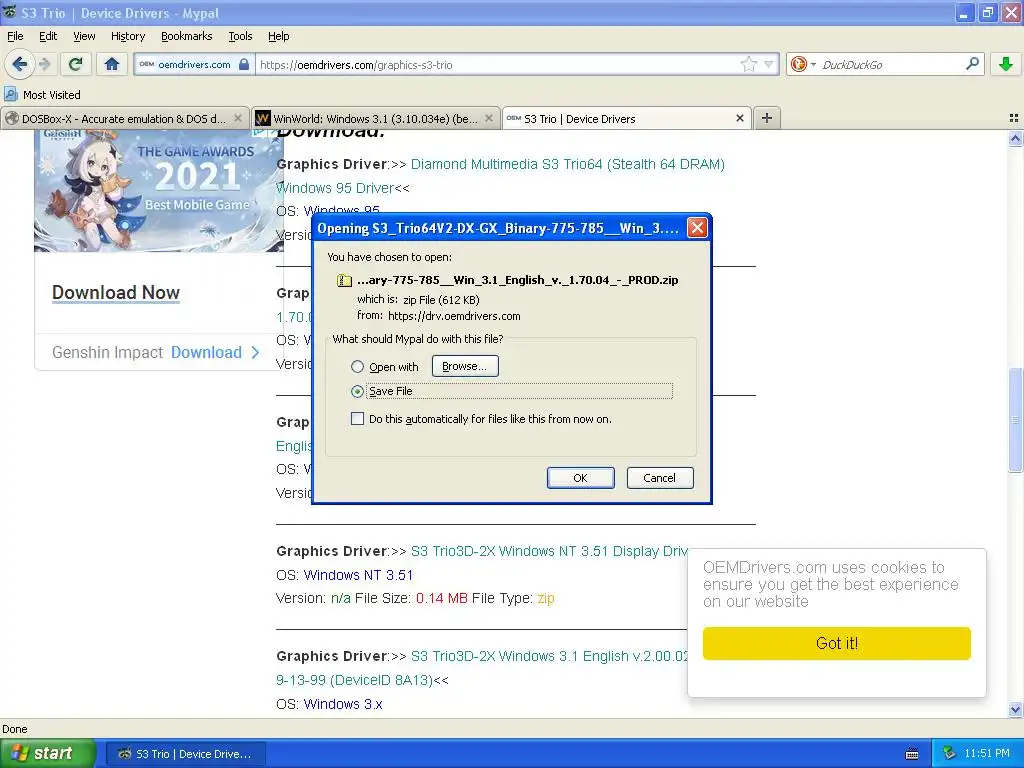Click Download Now in the ad
Screen dimensions: 1024x768
pos(116,293)
